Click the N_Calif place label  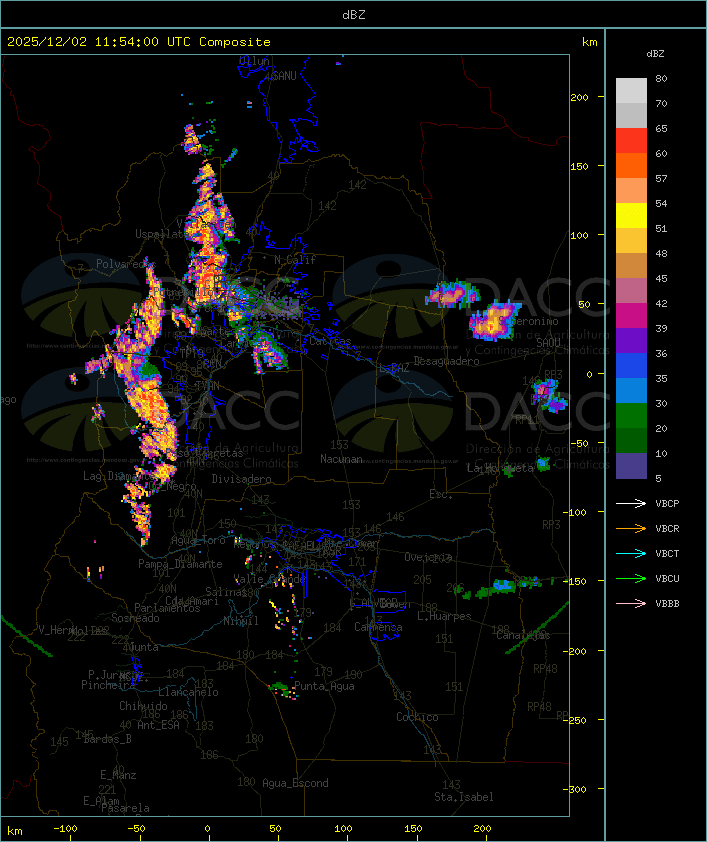(295, 259)
